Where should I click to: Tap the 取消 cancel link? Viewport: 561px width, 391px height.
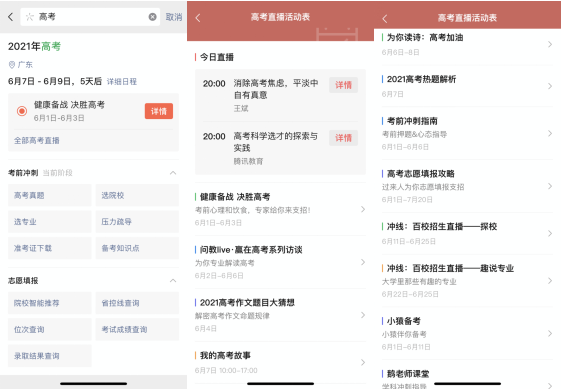point(174,17)
